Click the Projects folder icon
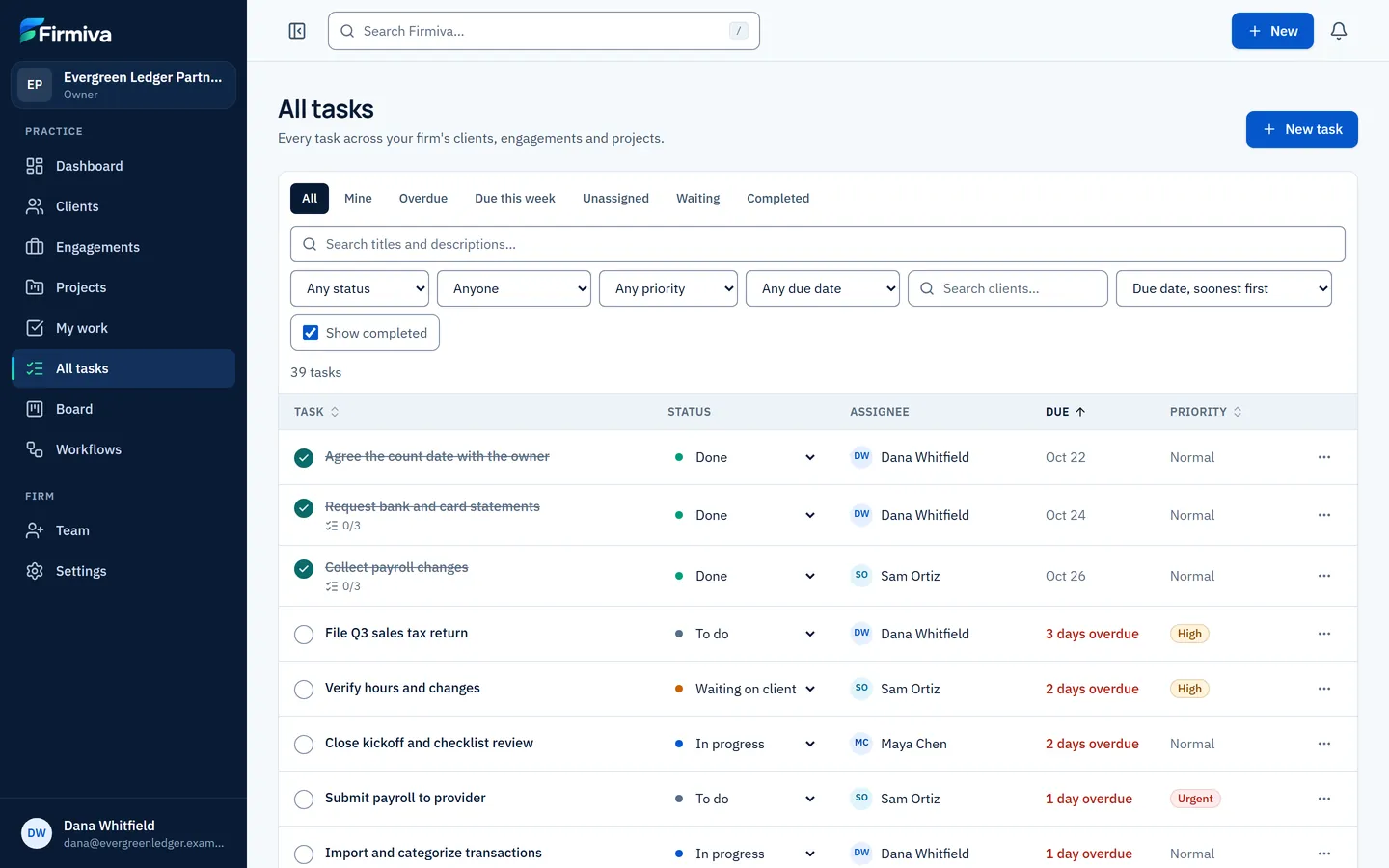1389x868 pixels. [x=35, y=287]
